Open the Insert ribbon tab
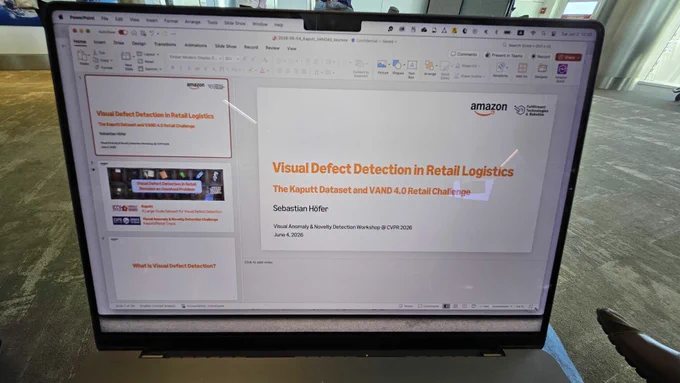680x383 pixels. pyautogui.click(x=99, y=43)
